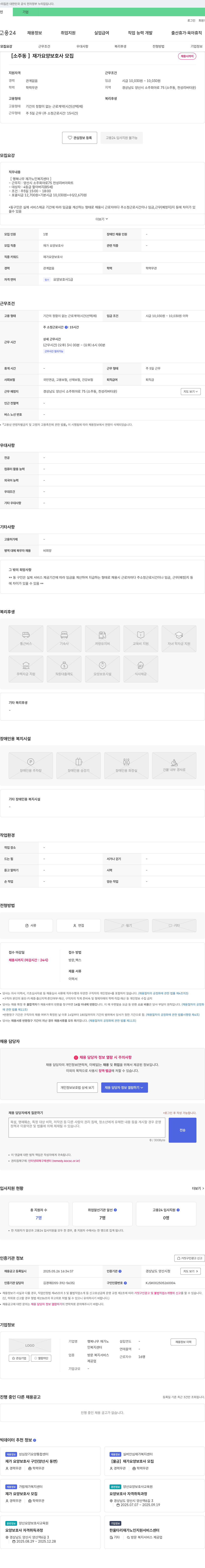Click the 주택자금 지원 welfare icon
Image resolution: width=205 pixels, height=1568 pixels.
pos(26,669)
